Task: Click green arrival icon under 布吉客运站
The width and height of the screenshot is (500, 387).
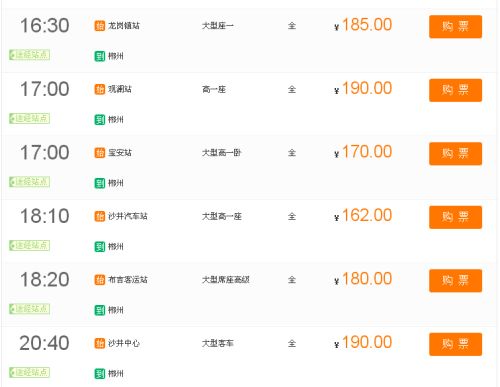Action: (100, 310)
